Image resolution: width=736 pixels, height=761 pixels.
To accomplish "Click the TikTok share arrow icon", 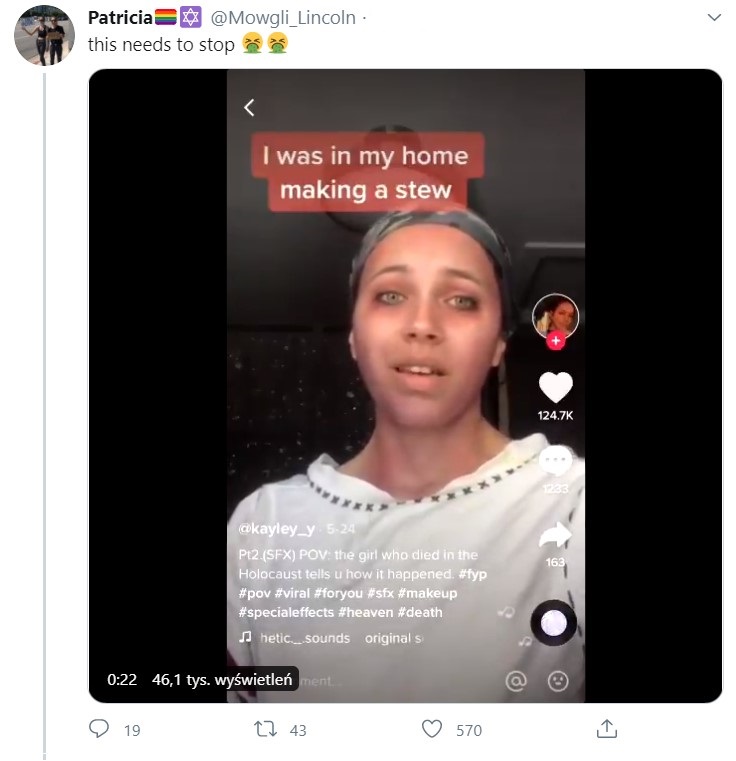I will click(x=555, y=537).
